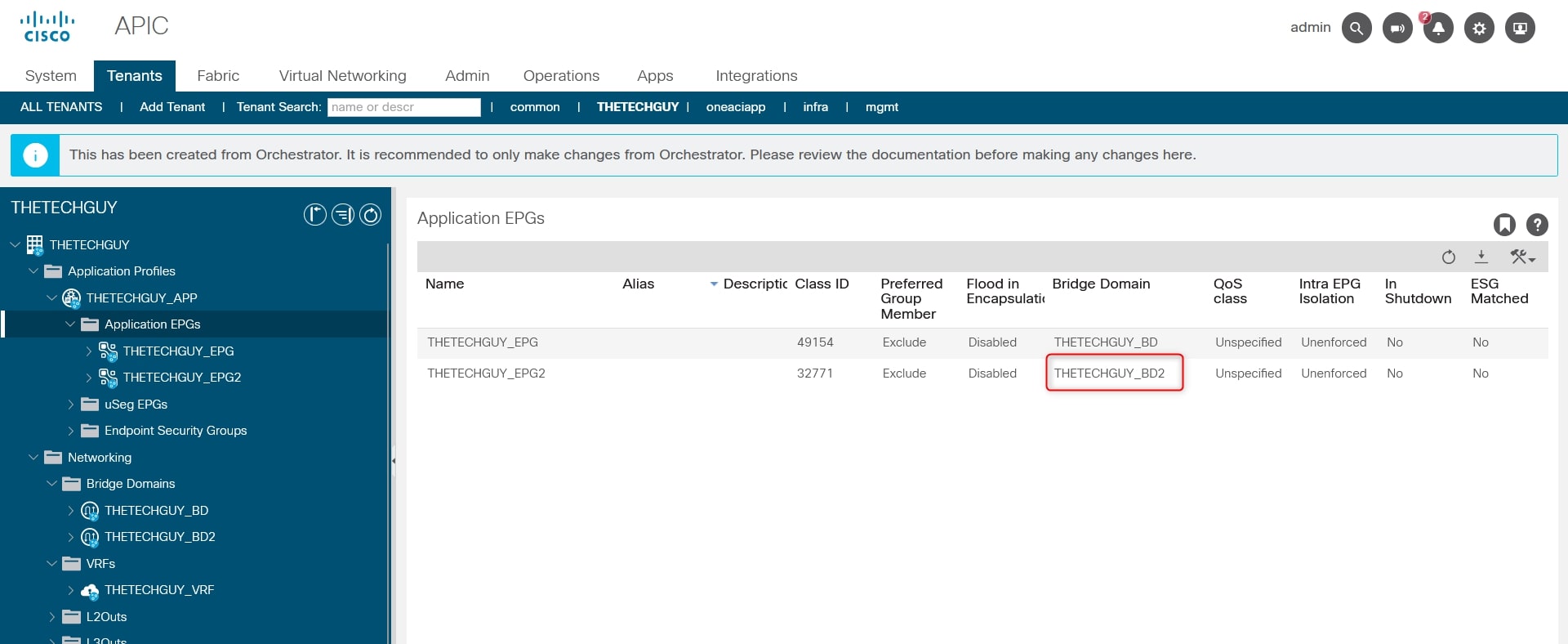Click the Tenant Search input field
This screenshot has height=644, width=1568.
pyautogui.click(x=403, y=107)
